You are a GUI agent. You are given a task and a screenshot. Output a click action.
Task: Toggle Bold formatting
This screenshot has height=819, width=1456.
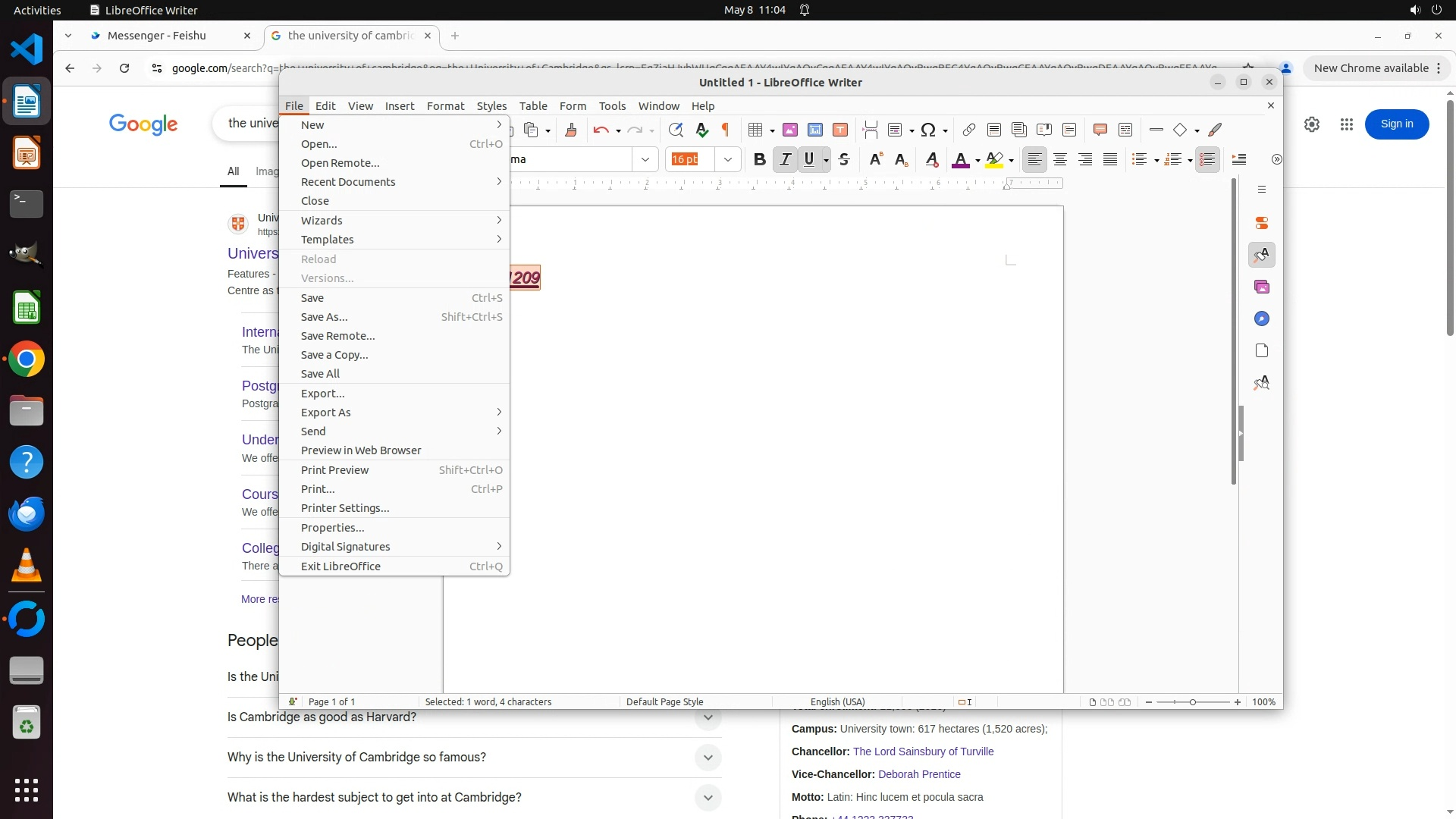tap(759, 159)
